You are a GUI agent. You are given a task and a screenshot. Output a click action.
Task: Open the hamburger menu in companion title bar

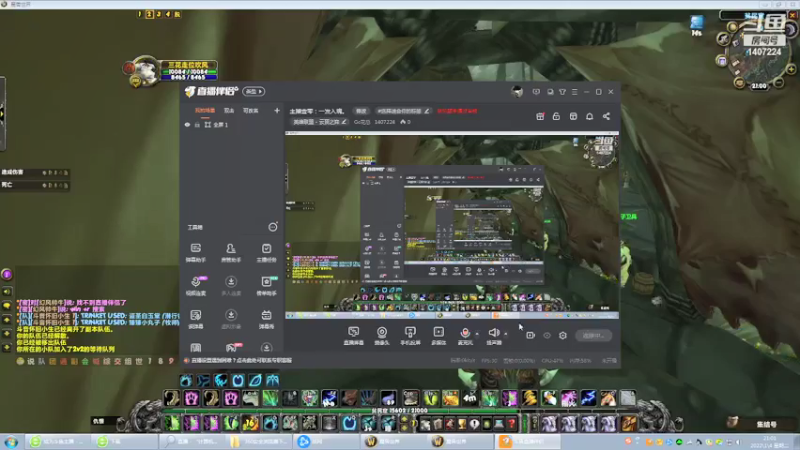point(574,92)
